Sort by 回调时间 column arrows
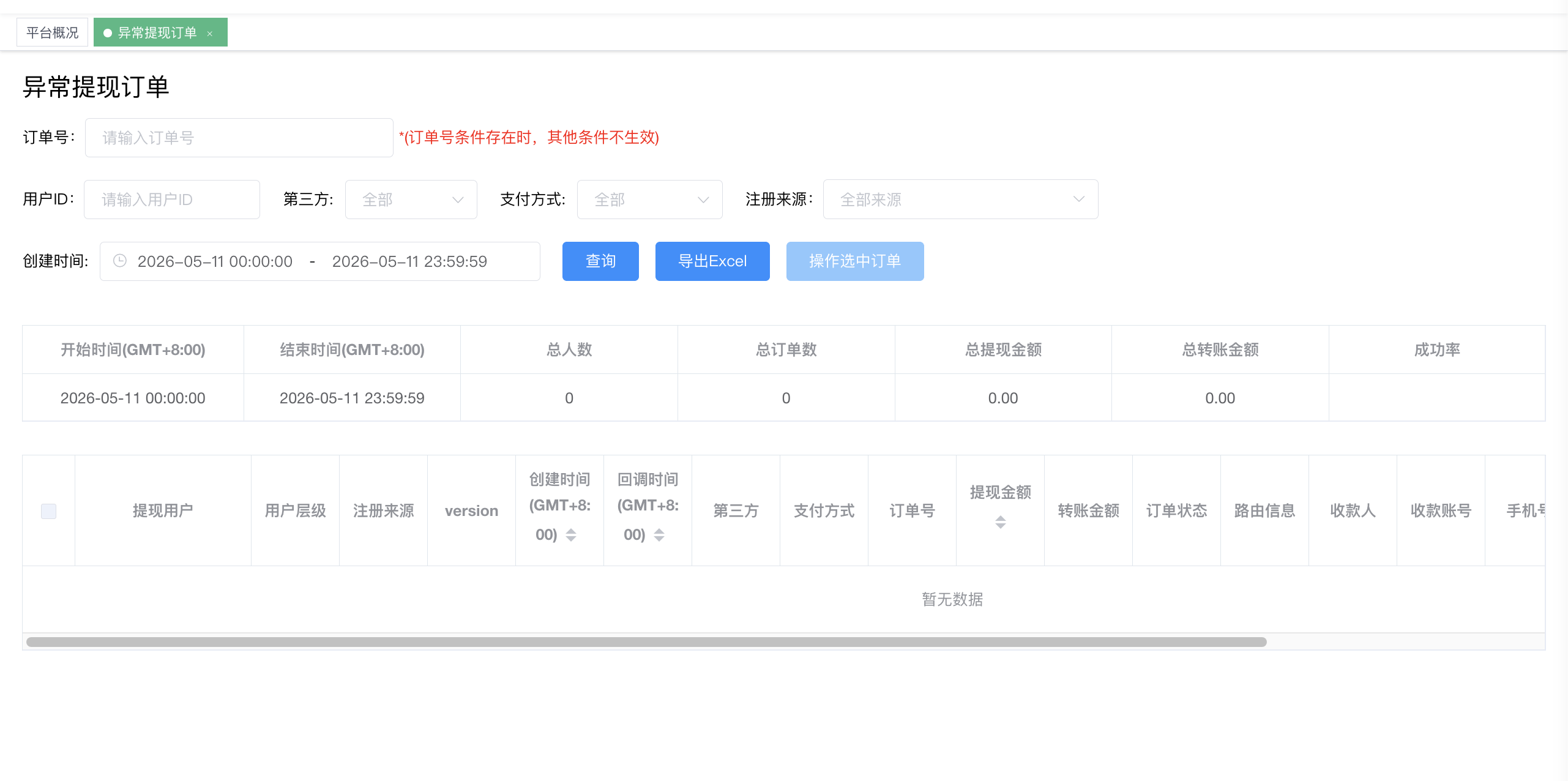 (x=659, y=535)
